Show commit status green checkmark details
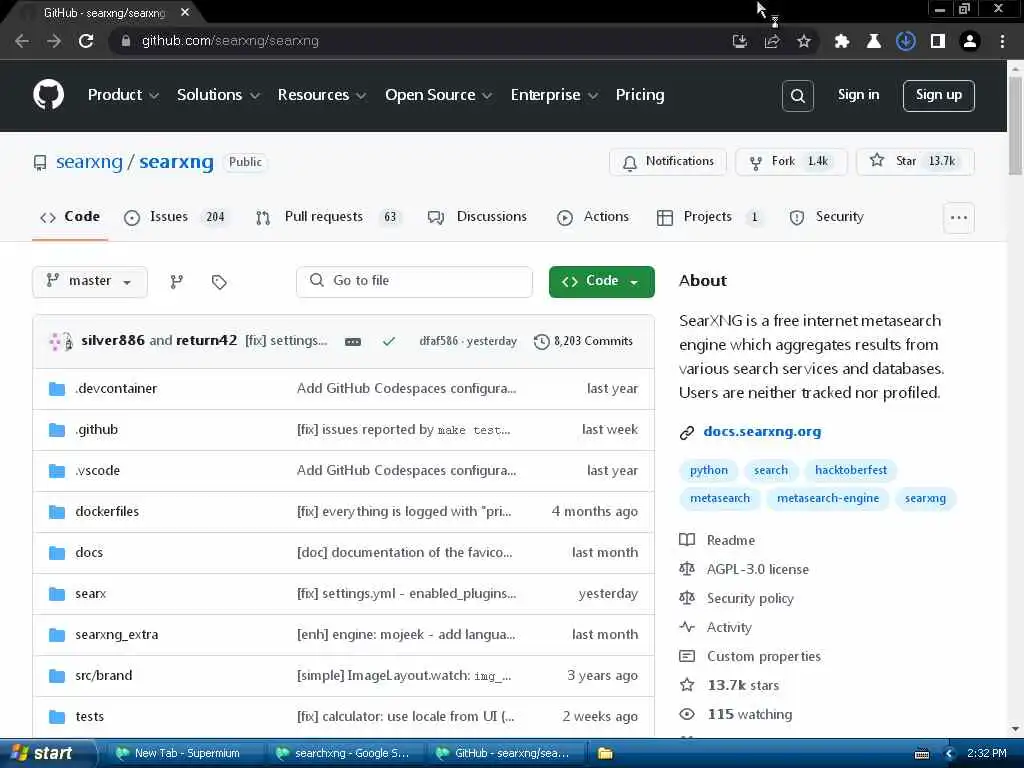 click(x=389, y=341)
